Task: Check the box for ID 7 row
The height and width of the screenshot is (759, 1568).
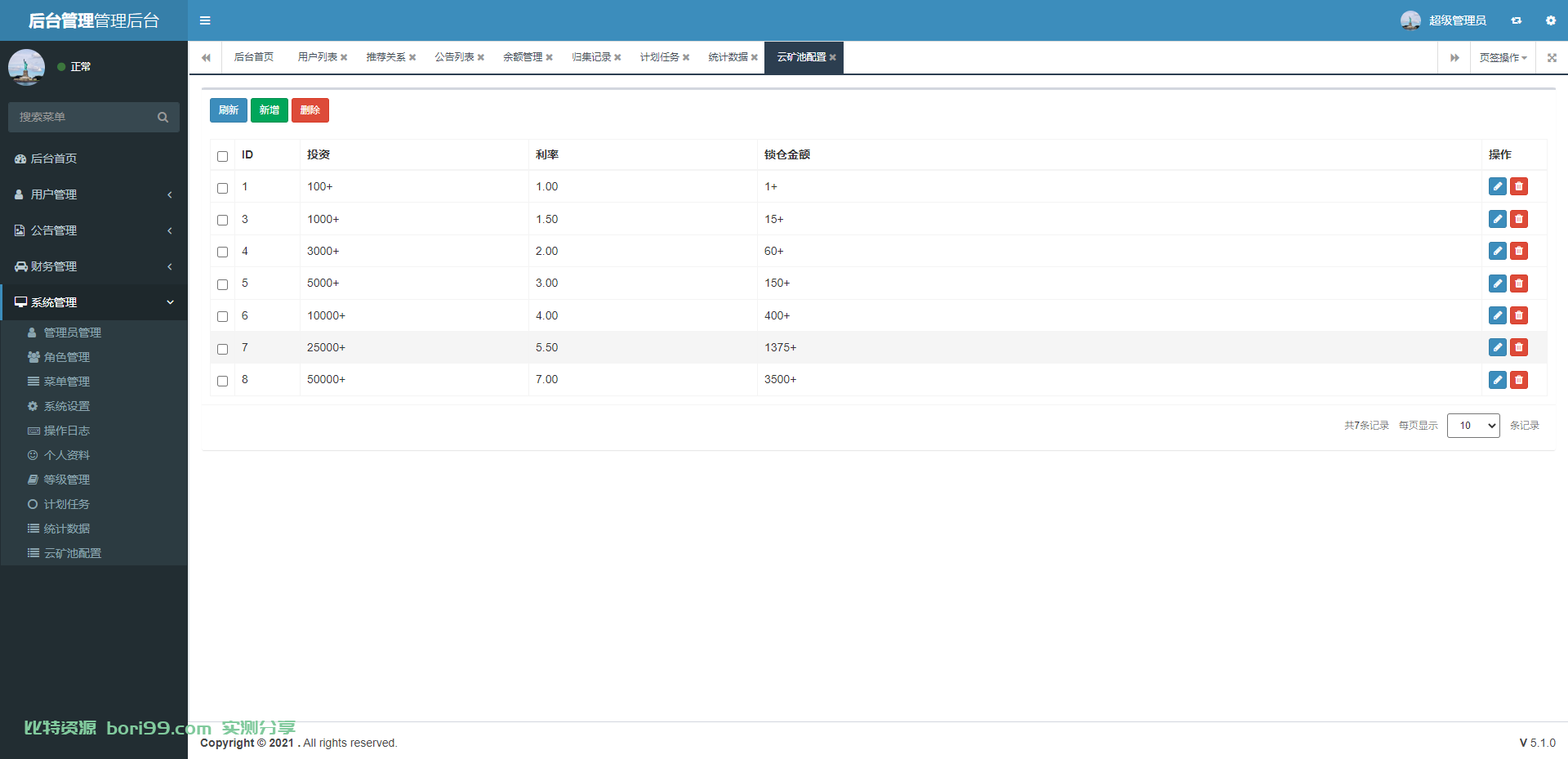Action: [x=222, y=349]
